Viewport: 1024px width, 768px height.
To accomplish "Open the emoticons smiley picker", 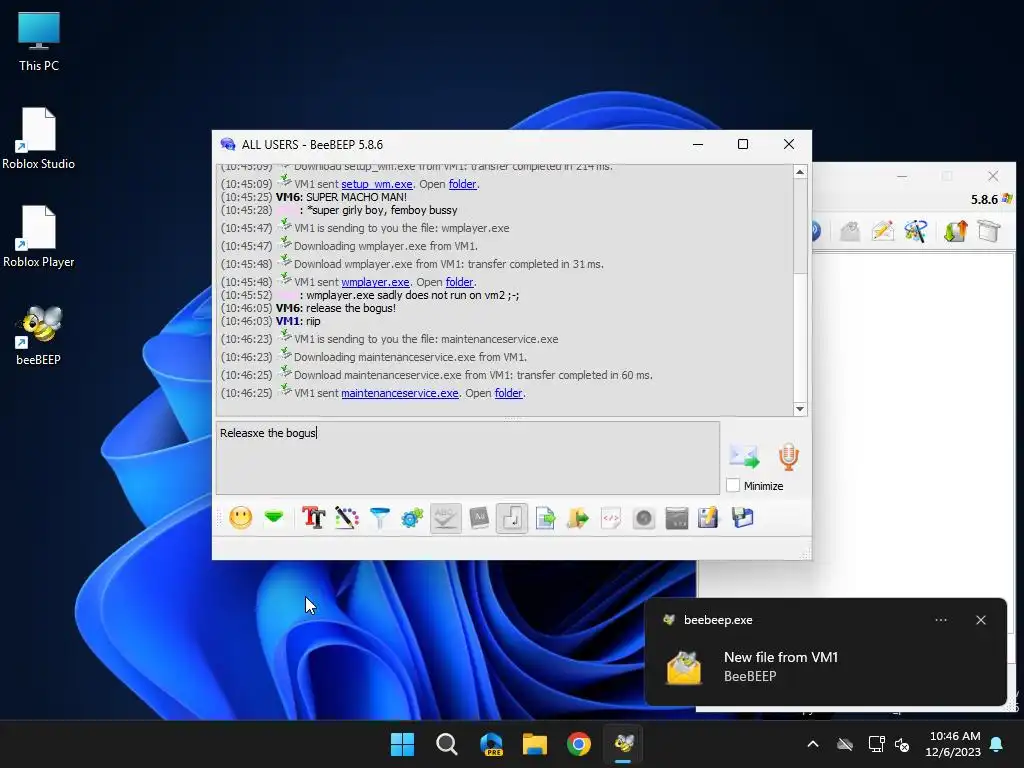I will pyautogui.click(x=240, y=519).
